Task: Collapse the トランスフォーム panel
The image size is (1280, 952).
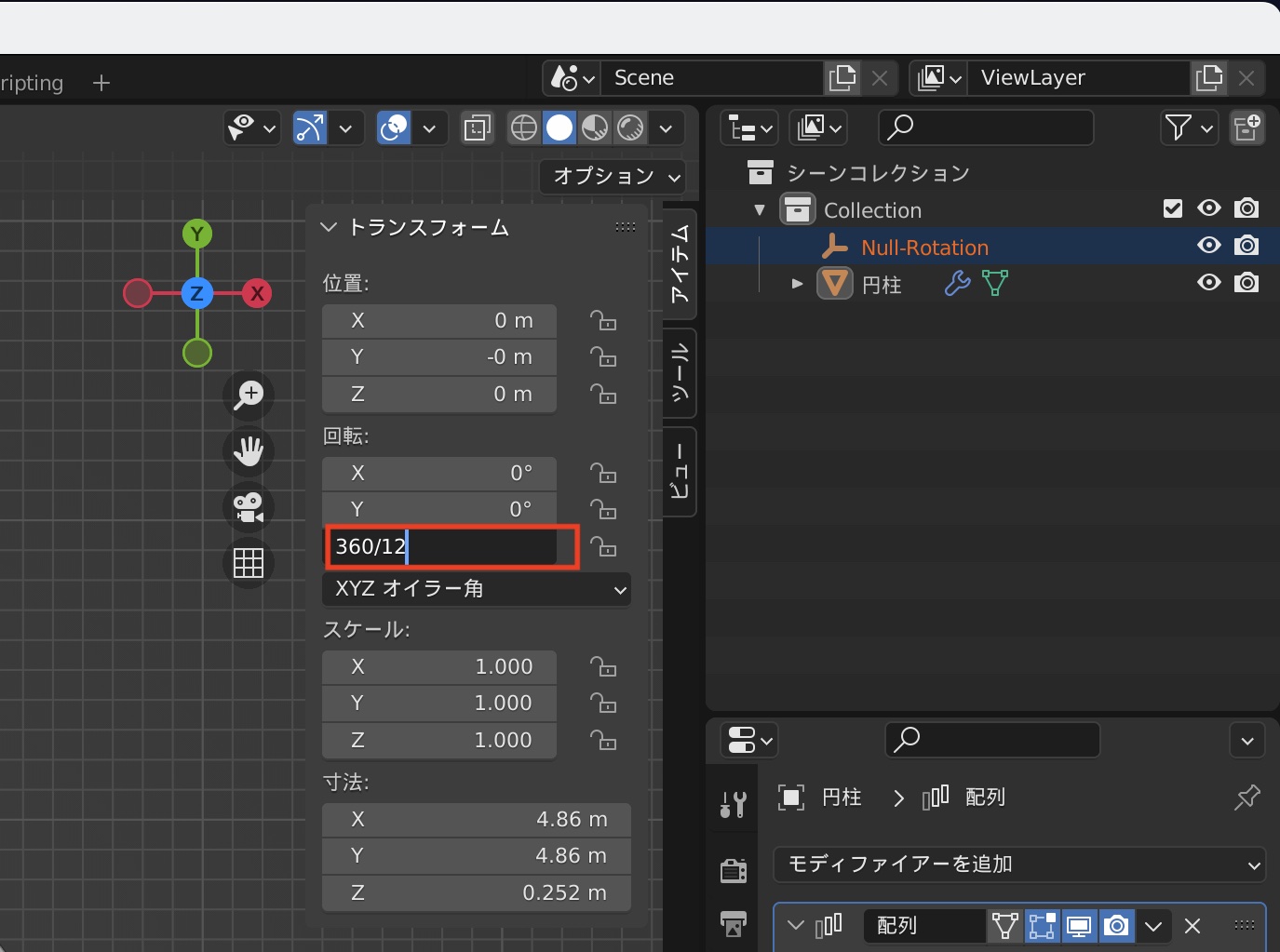Action: click(329, 227)
